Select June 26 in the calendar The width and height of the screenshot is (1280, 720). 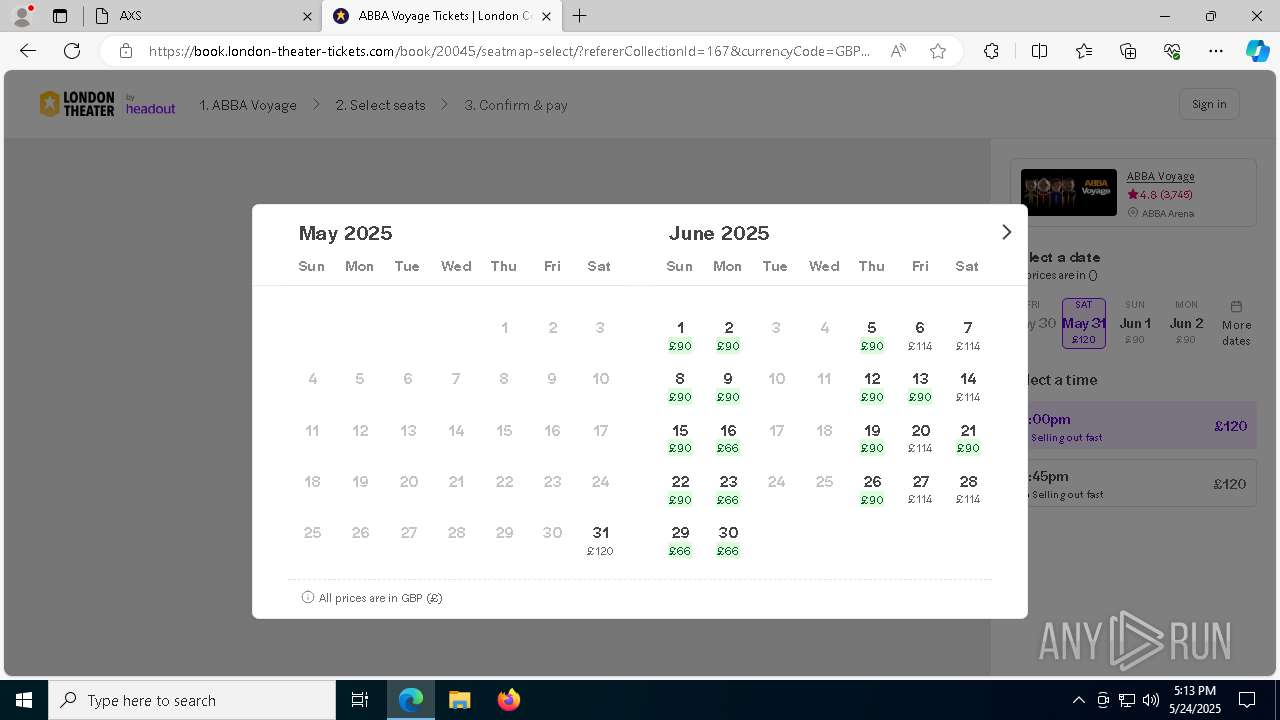pos(872,489)
